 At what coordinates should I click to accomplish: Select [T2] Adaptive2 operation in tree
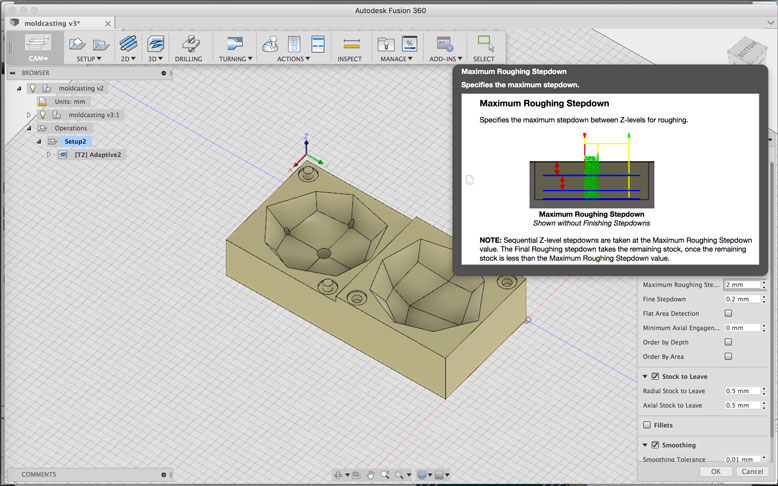98,155
